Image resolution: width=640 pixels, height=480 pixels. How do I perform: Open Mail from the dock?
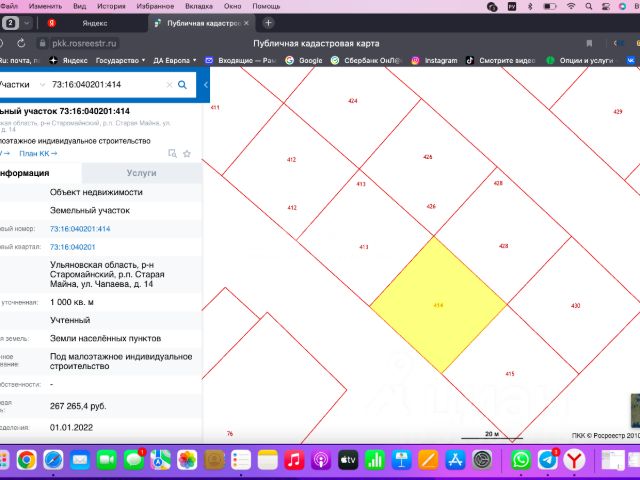pyautogui.click(x=80, y=460)
